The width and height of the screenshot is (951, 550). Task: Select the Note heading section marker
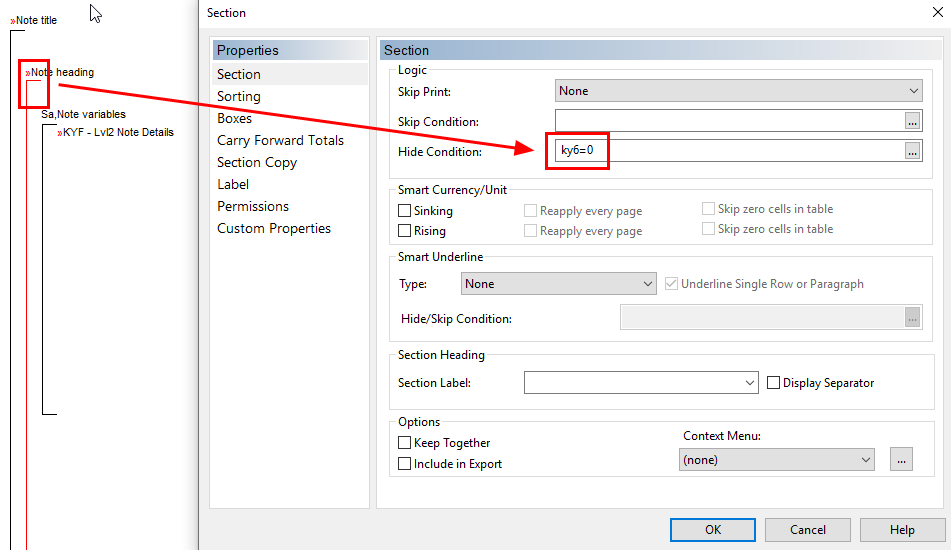point(59,72)
